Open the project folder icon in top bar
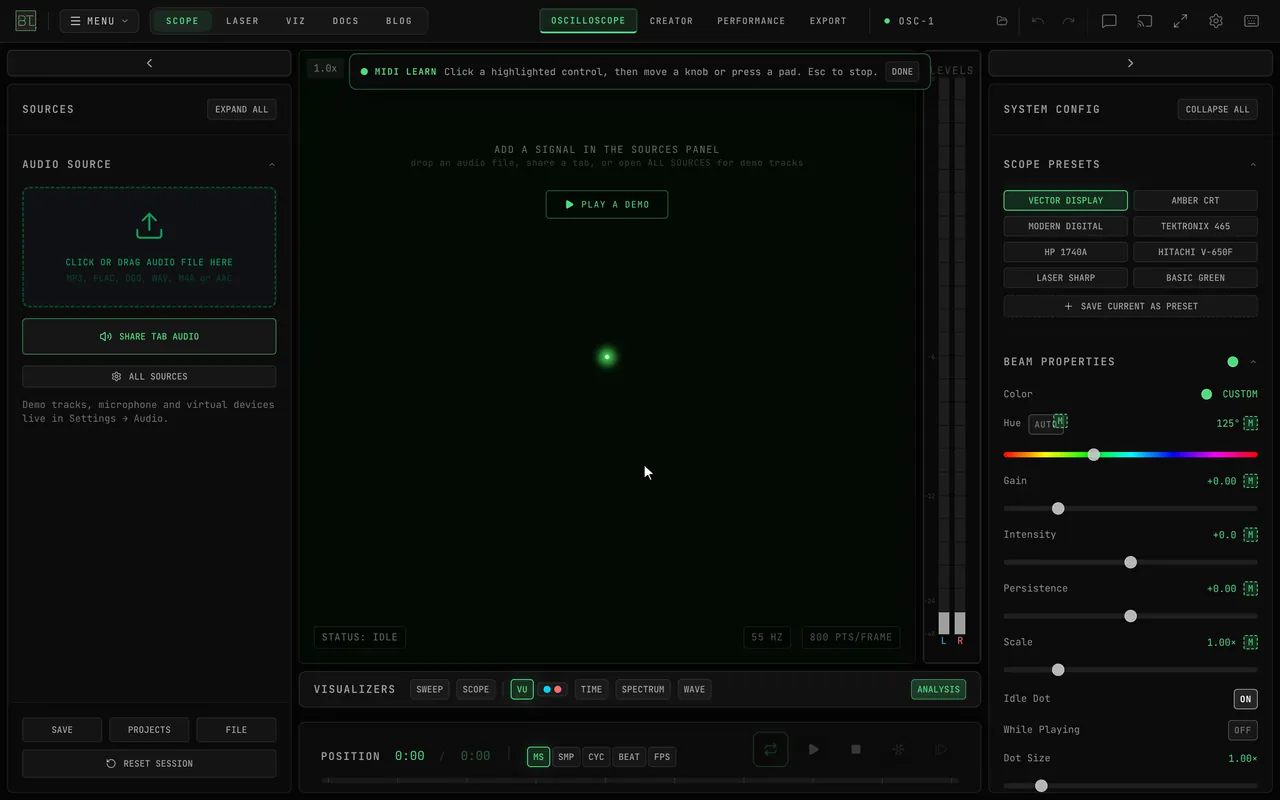 [1002, 21]
